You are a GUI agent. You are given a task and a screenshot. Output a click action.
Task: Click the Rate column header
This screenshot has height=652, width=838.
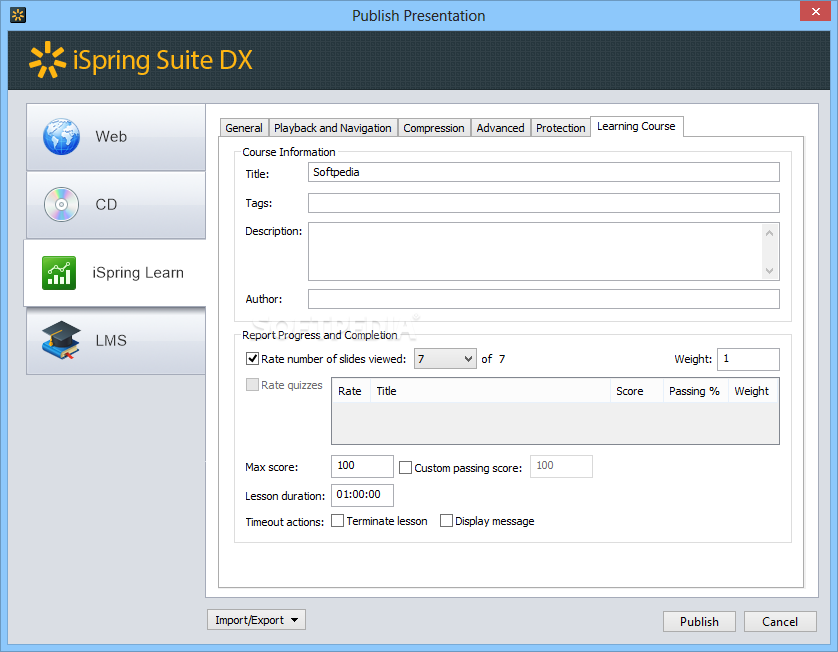coord(350,391)
